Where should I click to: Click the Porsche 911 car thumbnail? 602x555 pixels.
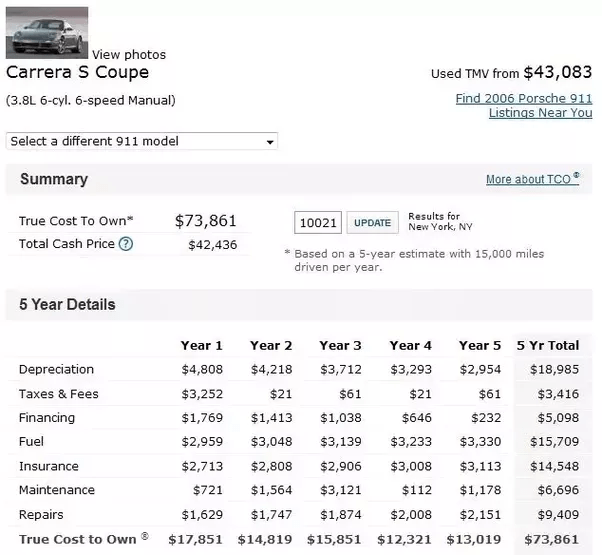(x=47, y=33)
